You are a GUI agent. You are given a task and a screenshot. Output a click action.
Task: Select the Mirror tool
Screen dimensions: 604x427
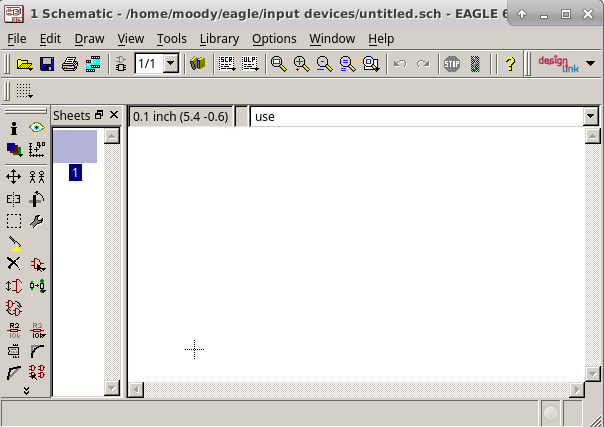(13, 199)
